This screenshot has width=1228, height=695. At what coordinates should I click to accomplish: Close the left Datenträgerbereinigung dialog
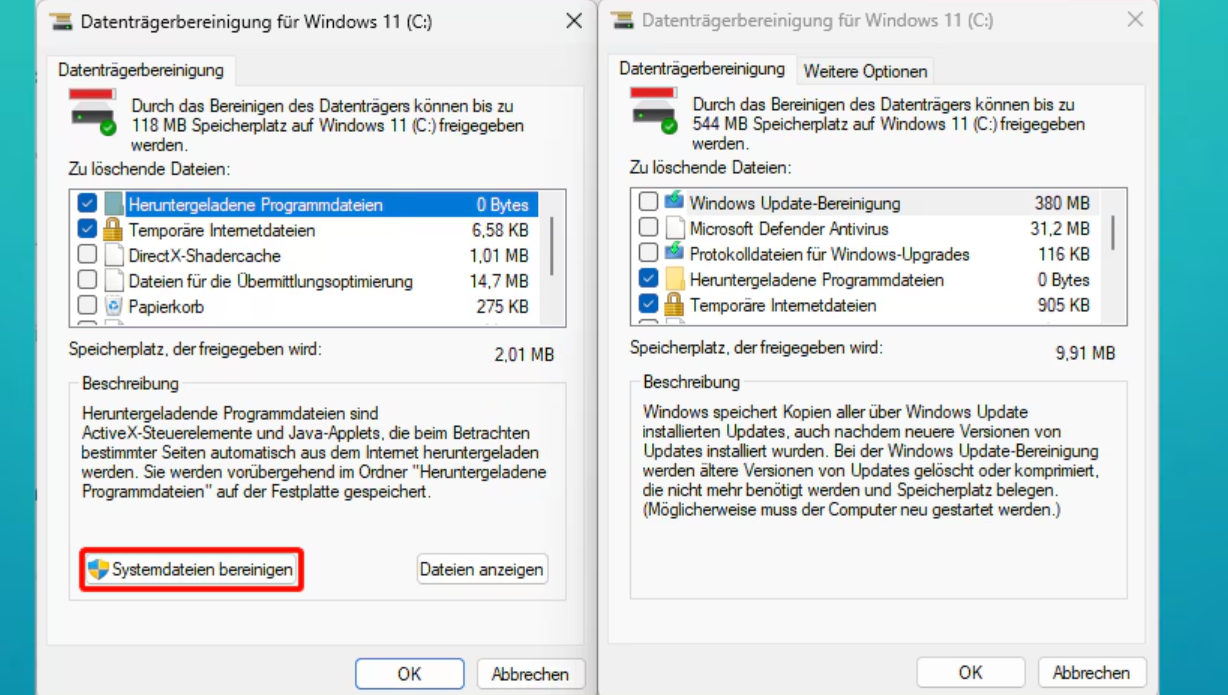tap(573, 21)
